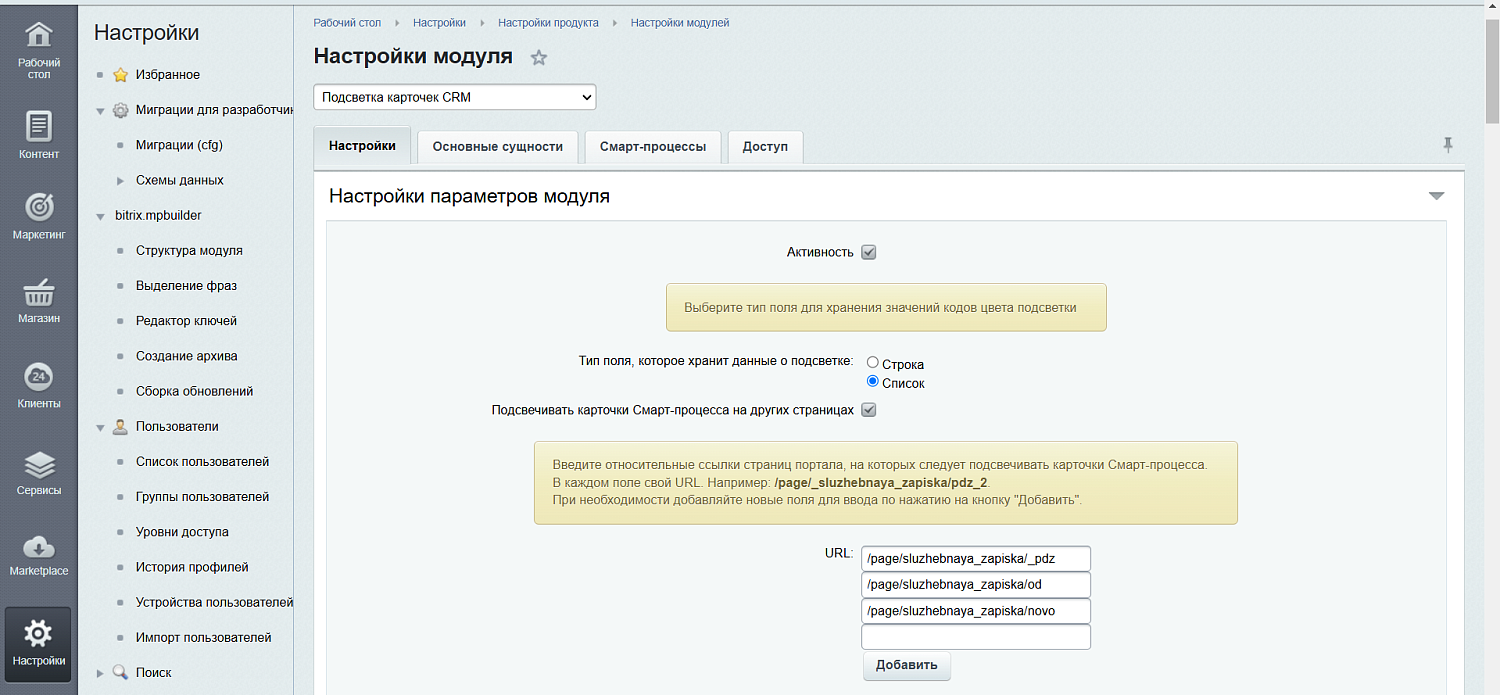Click the empty URL input field
1500x695 pixels.
pos(975,636)
